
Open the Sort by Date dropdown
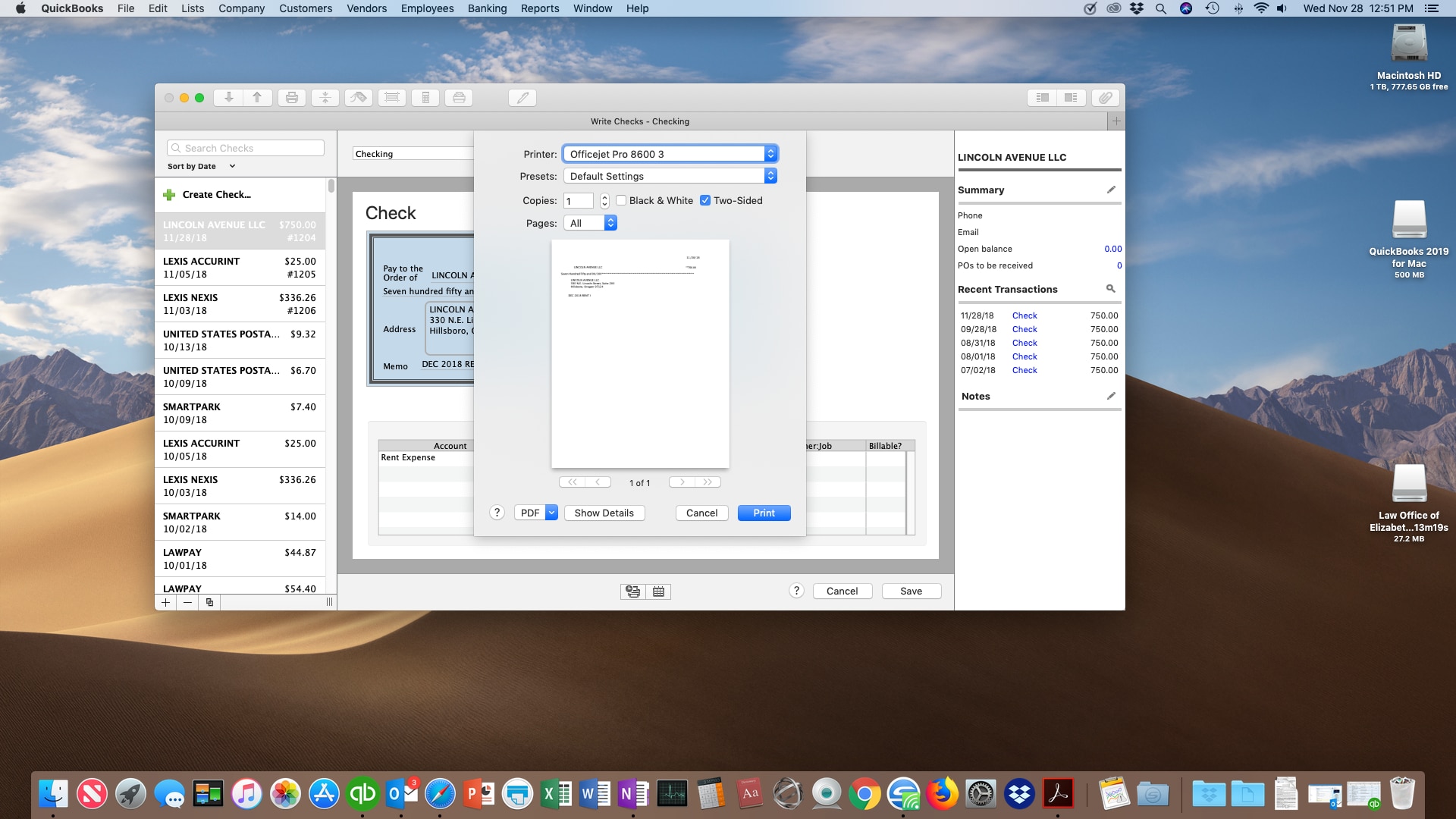(202, 166)
